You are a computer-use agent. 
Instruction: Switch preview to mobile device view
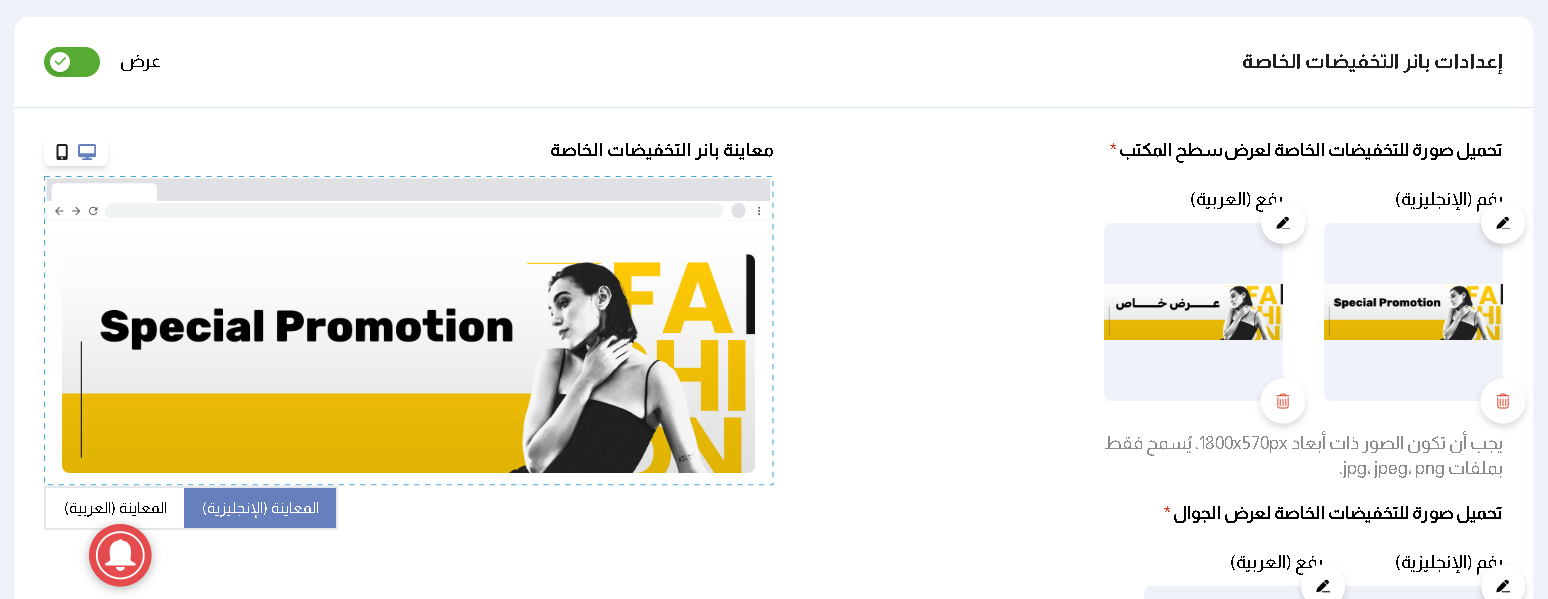click(x=62, y=152)
